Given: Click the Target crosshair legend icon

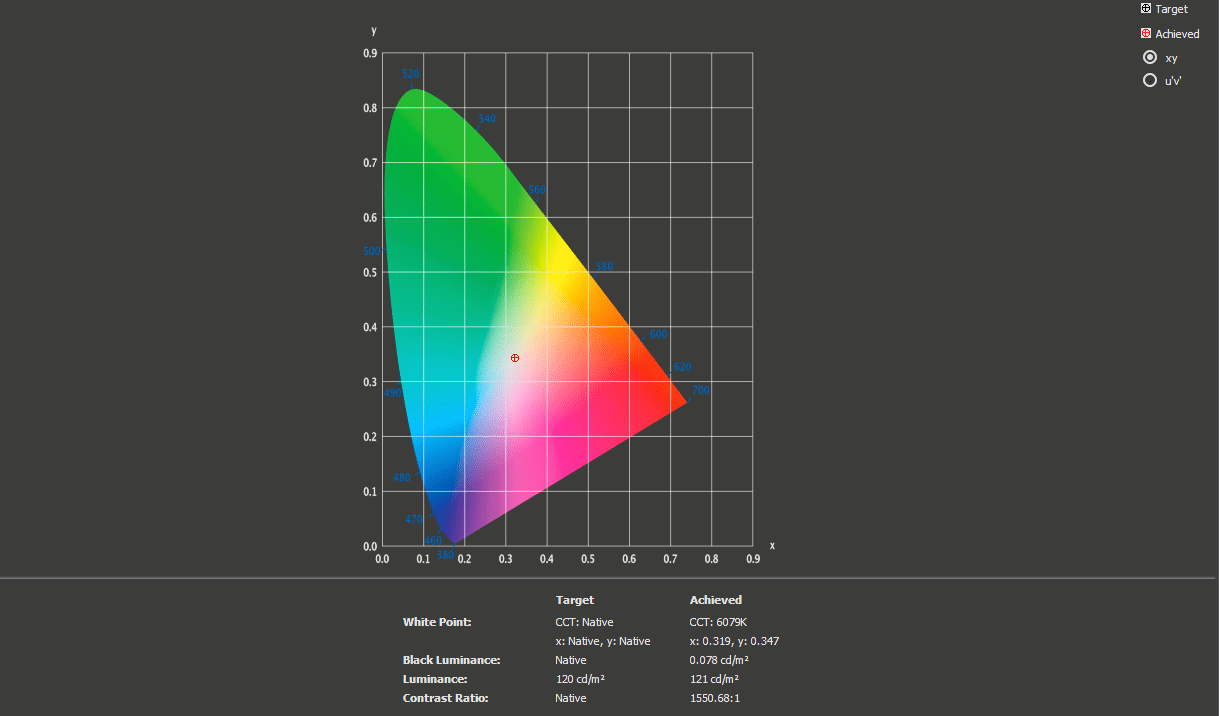Looking at the screenshot, I should 1146,8.
